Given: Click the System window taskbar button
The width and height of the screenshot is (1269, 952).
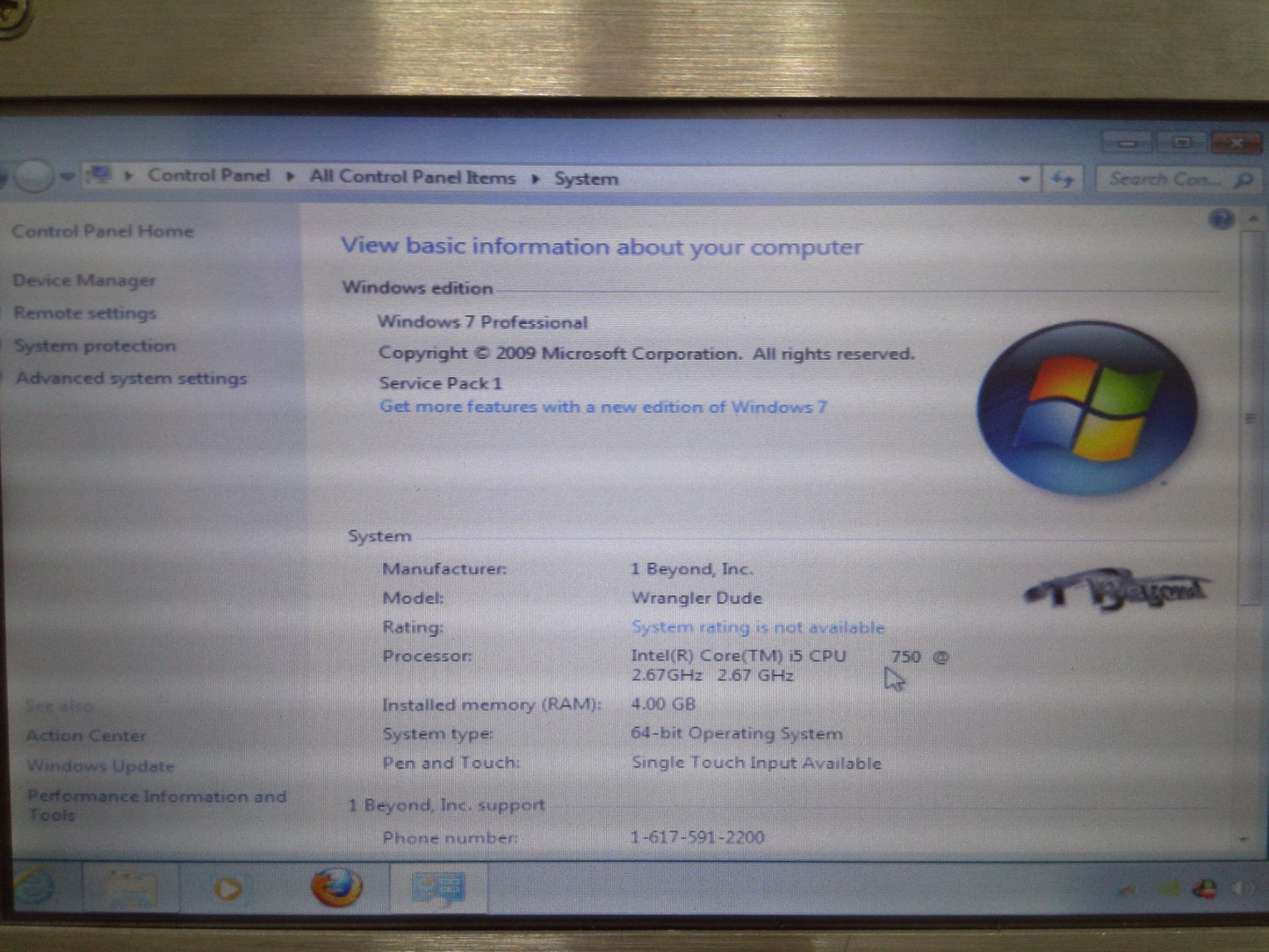Looking at the screenshot, I should coord(438,889).
